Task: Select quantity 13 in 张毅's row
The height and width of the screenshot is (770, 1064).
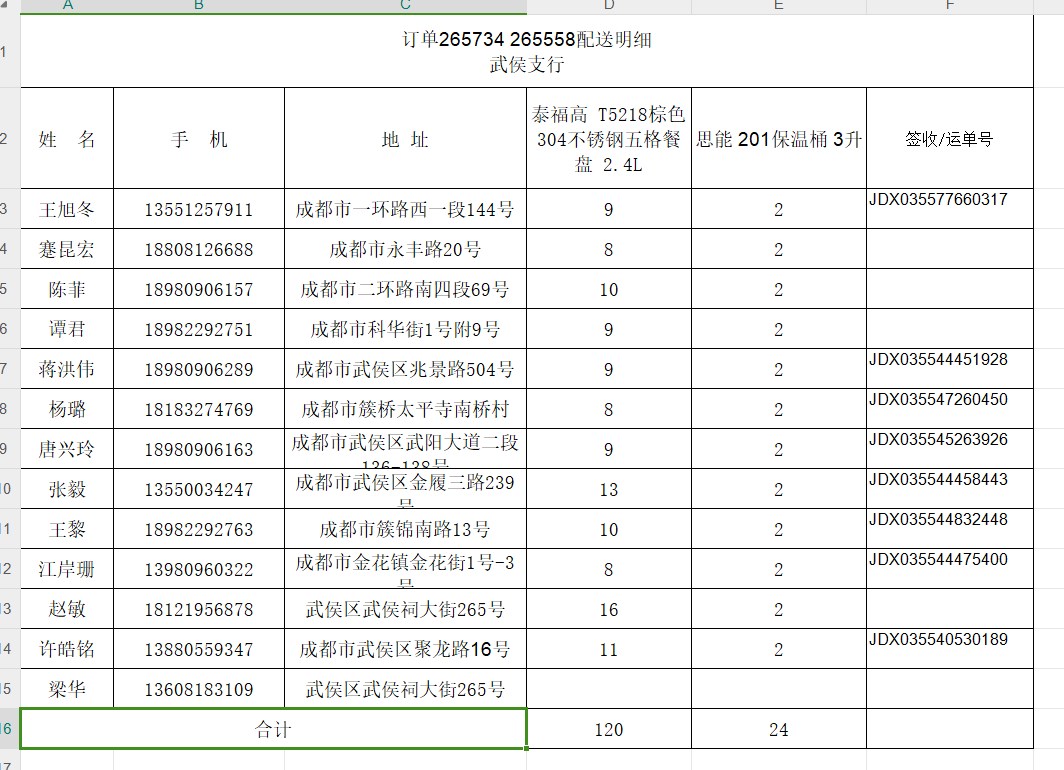Action: click(609, 489)
